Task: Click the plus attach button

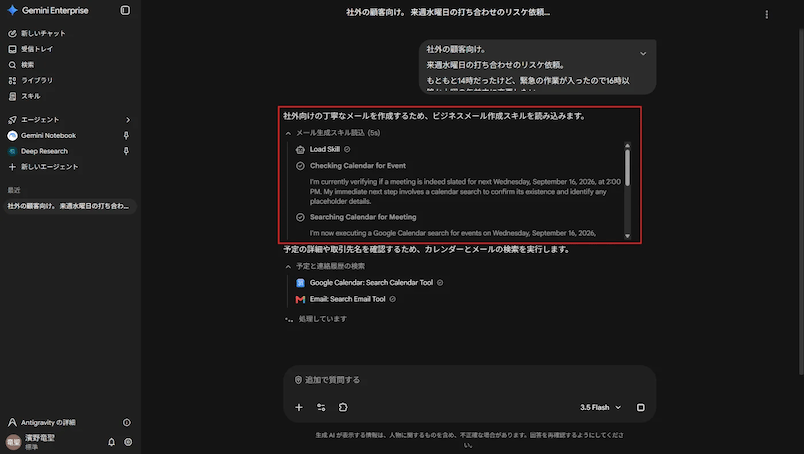Action: click(299, 407)
